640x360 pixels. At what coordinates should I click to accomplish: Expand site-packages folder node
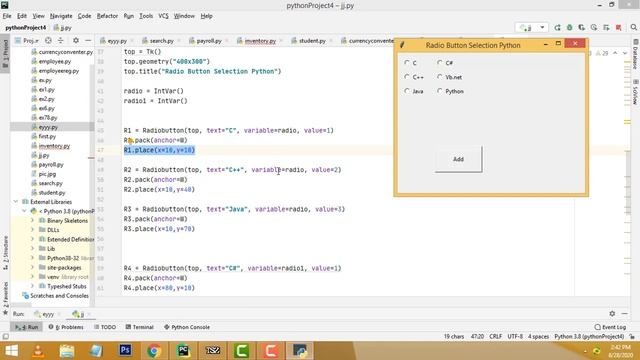tap(32, 267)
